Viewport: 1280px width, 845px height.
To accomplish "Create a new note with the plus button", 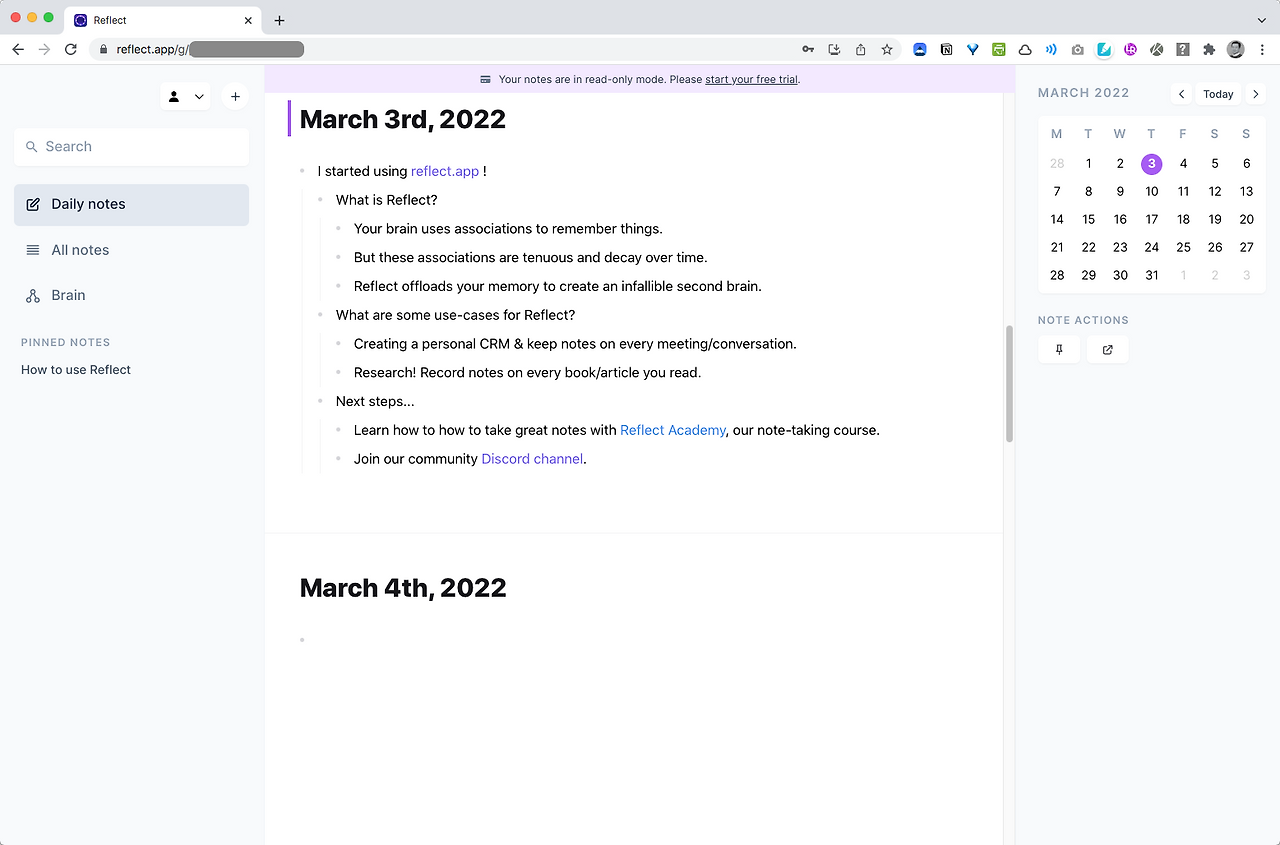I will coord(235,97).
